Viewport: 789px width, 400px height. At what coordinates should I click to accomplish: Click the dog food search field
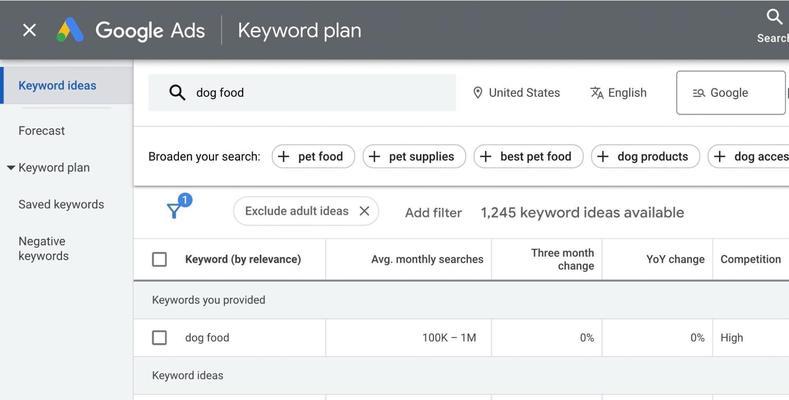(302, 93)
